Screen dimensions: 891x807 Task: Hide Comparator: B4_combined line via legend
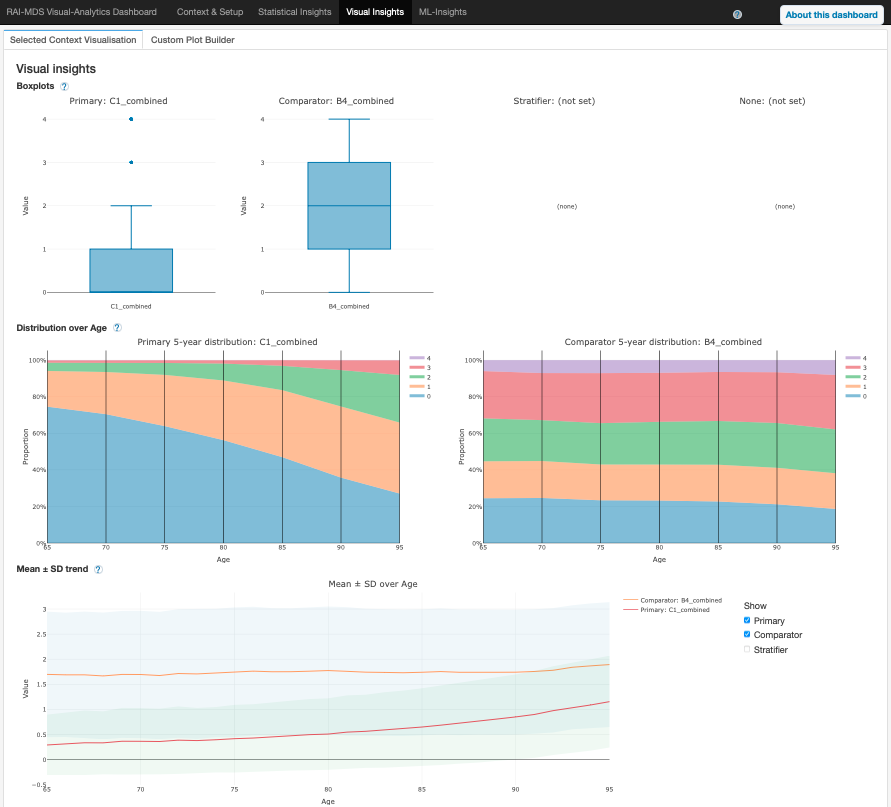click(673, 600)
